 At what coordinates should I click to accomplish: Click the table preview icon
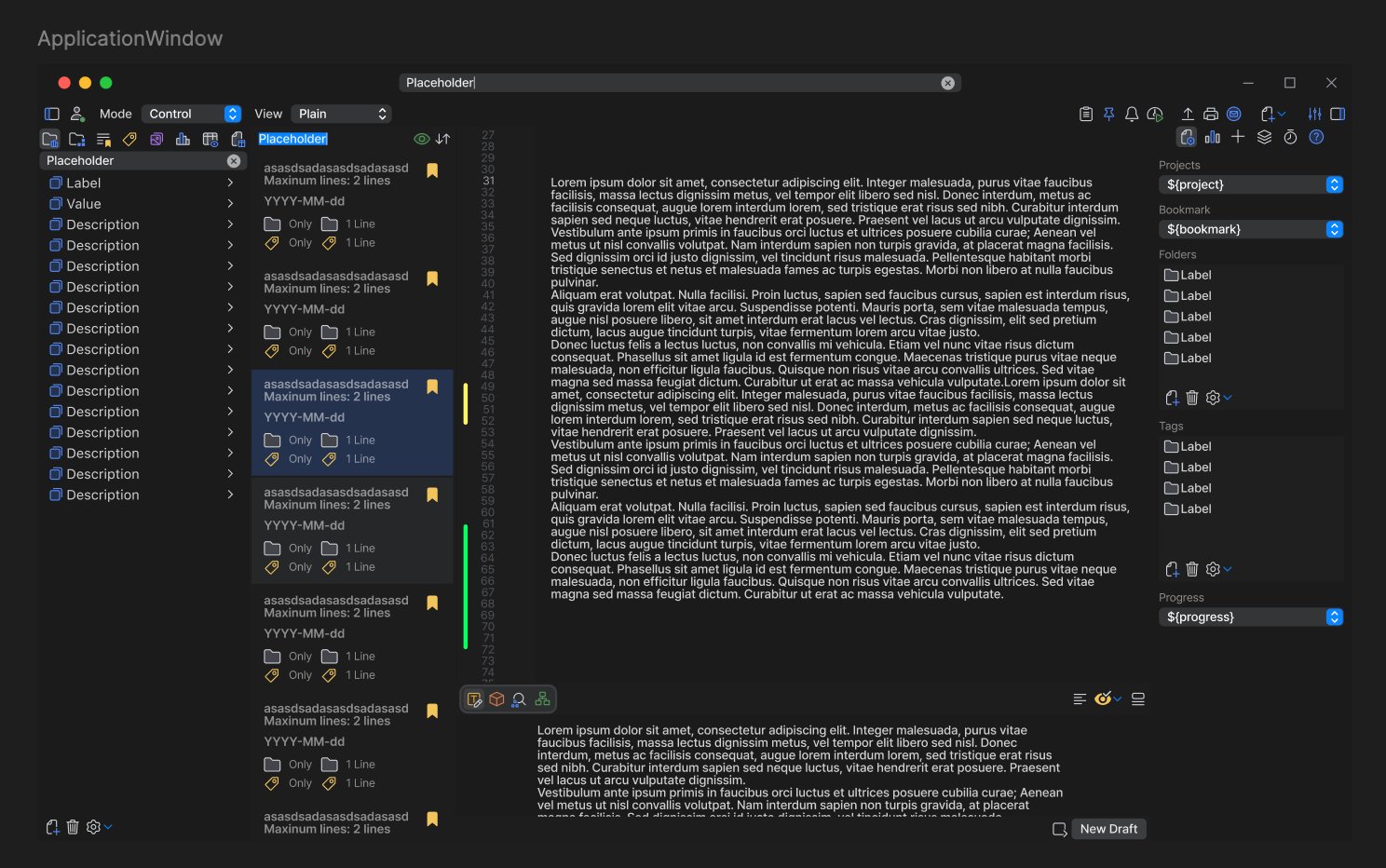(211, 139)
